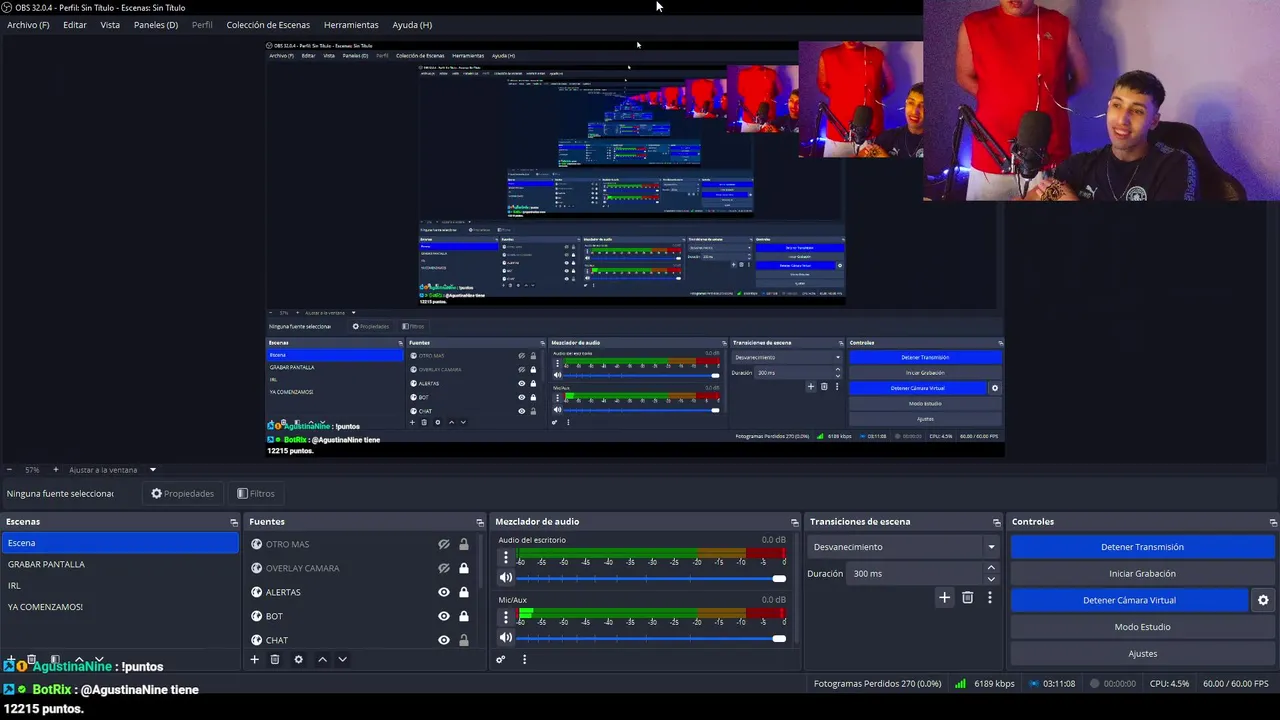Toggle lock on OTRO MAS source
Screen dimensions: 1280x720
point(464,544)
